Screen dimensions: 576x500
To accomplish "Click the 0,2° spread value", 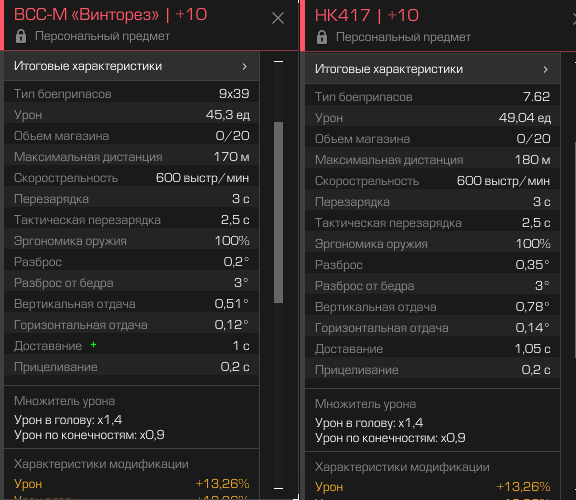I will point(236,262).
